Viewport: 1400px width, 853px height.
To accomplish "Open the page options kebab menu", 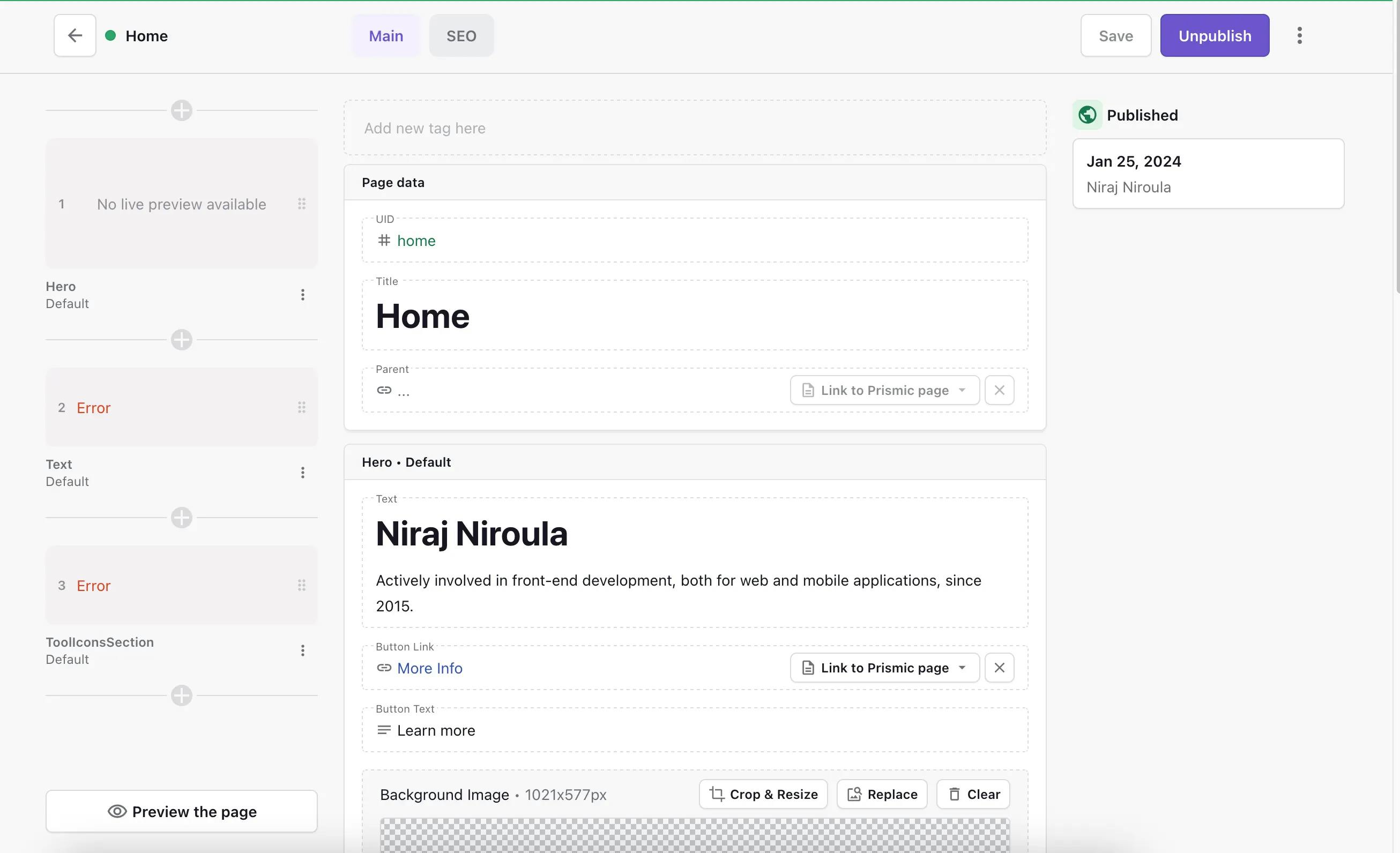I will click(x=1299, y=35).
